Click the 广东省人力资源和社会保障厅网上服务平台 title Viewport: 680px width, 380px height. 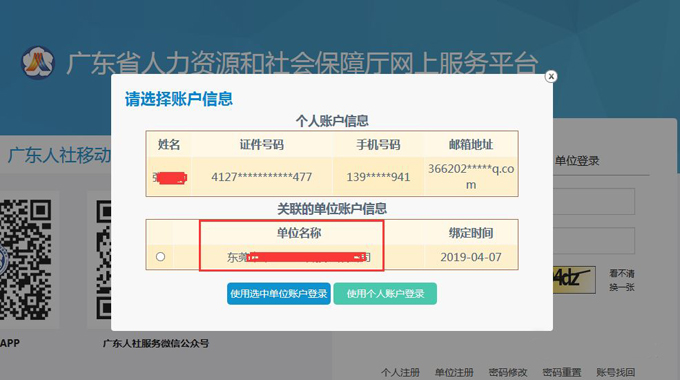(x=302, y=64)
